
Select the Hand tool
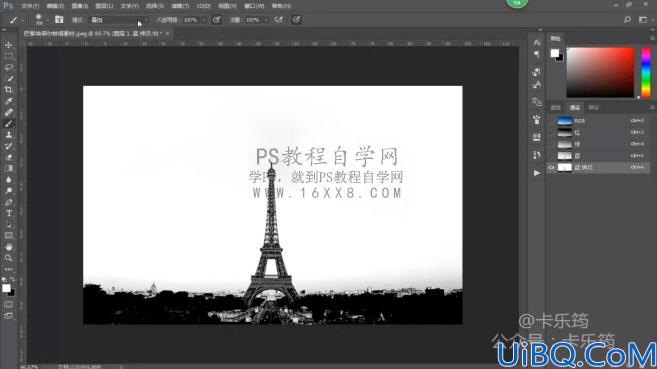coord(8,247)
